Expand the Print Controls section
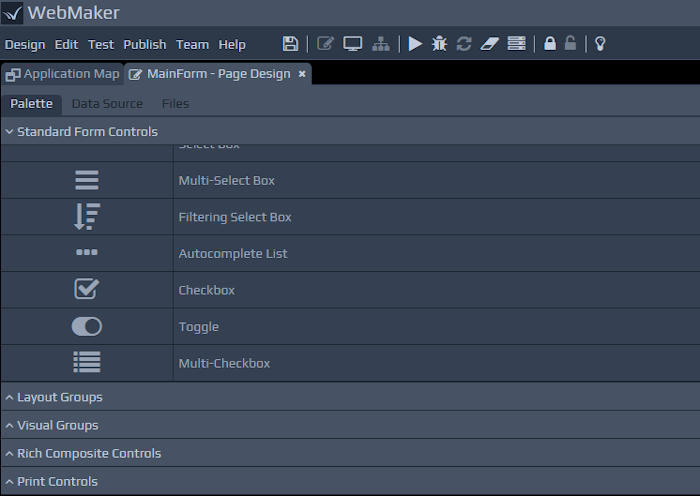 click(x=350, y=481)
